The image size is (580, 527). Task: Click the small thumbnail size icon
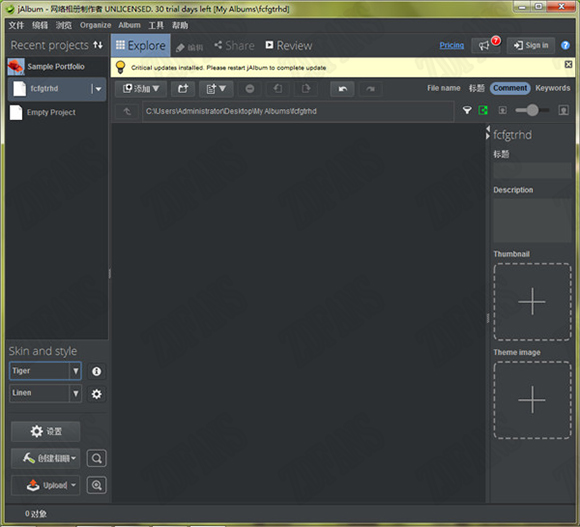pyautogui.click(x=503, y=110)
